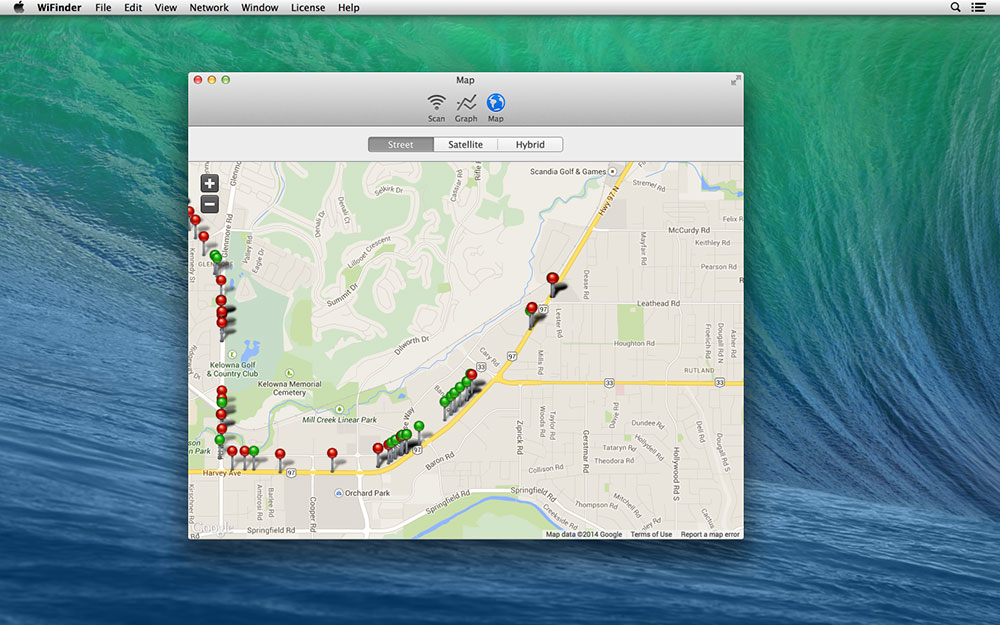Open the Help menu

point(349,8)
